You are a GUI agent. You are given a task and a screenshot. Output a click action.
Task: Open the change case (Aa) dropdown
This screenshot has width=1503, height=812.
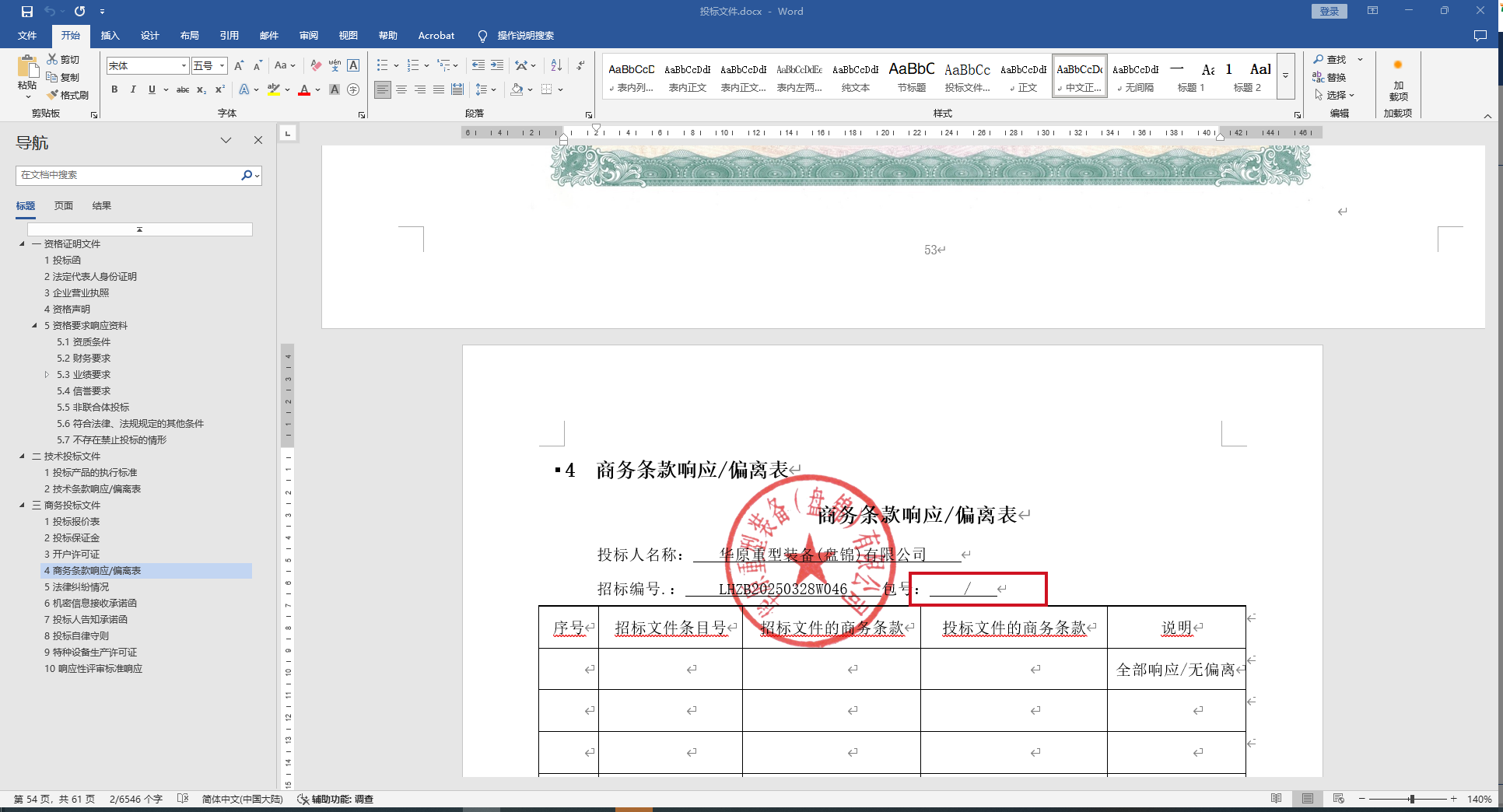click(285, 65)
